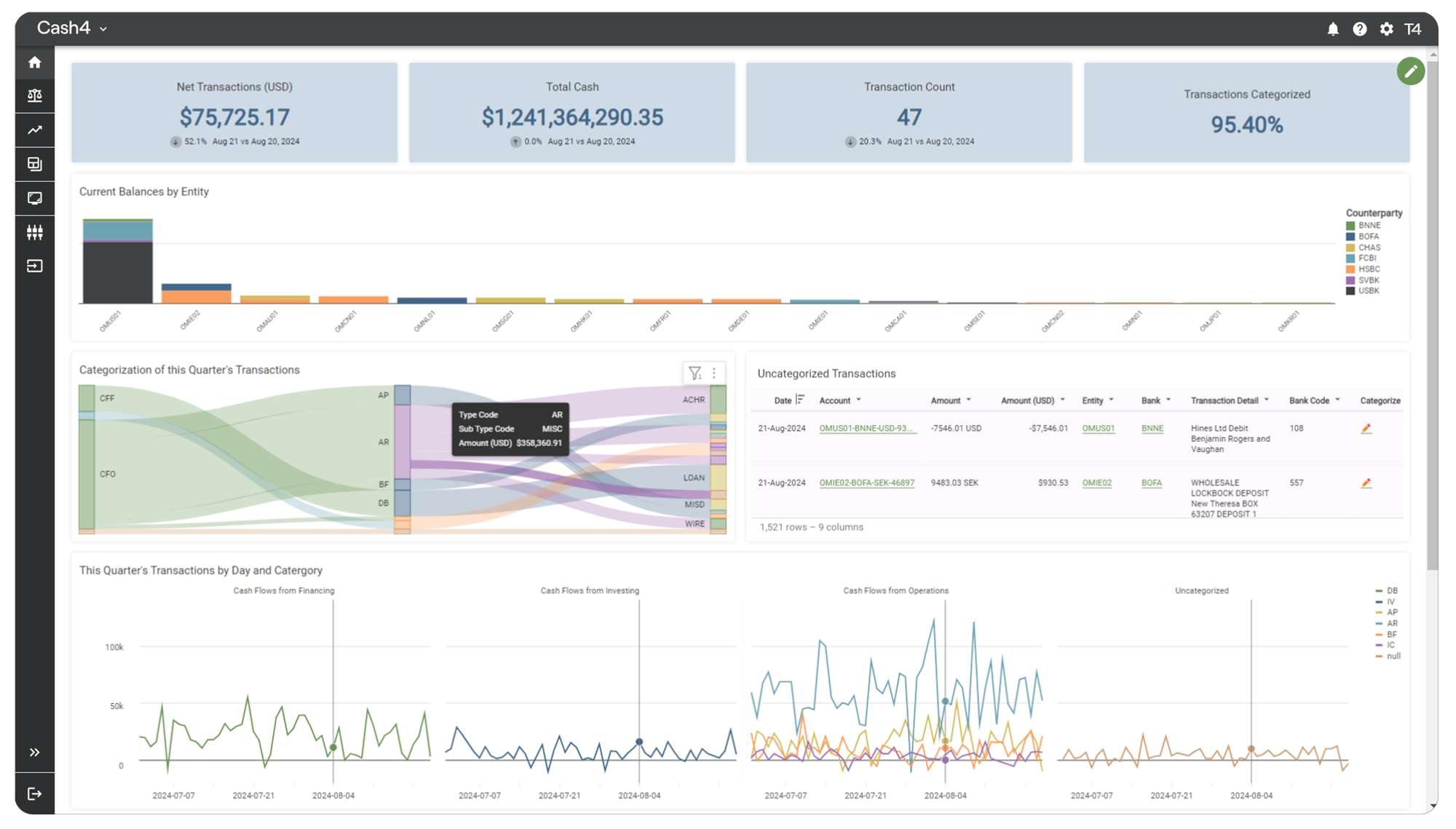Screen dimensions: 1456x829
Task: Click the filter icon on Categorization chart
Action: (x=695, y=373)
